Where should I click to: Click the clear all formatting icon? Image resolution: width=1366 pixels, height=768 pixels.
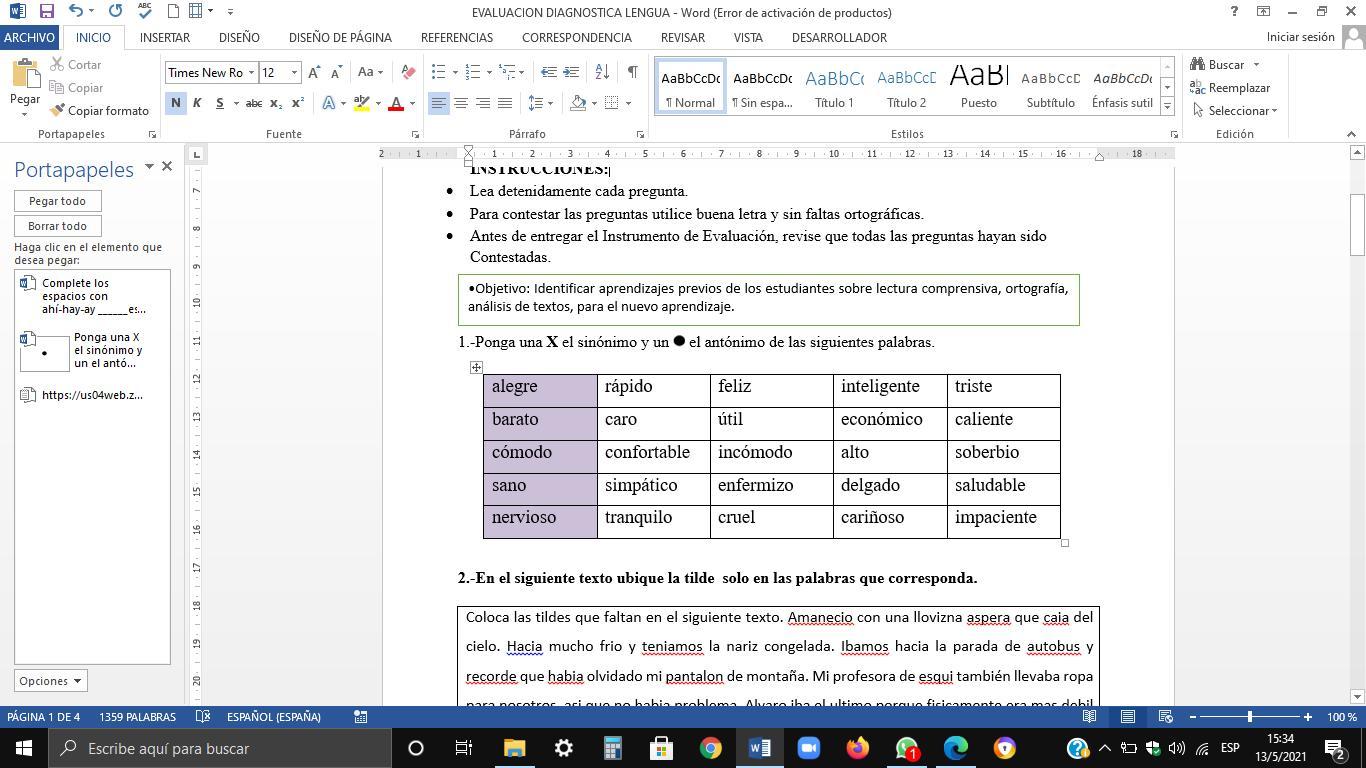tap(408, 72)
